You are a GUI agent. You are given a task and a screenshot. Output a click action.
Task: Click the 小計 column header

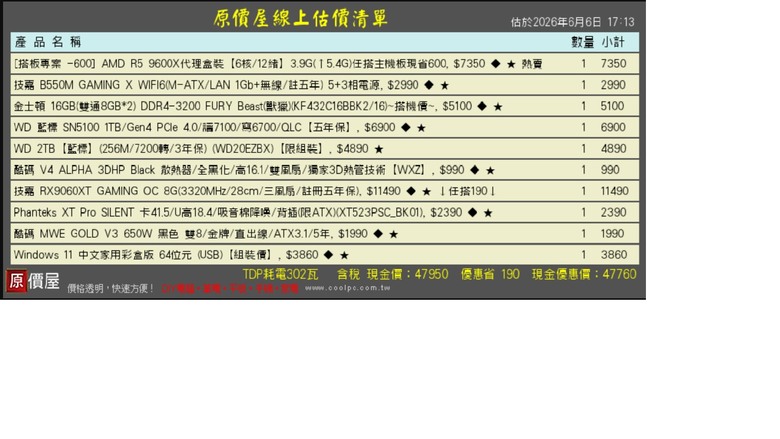[x=613, y=42]
